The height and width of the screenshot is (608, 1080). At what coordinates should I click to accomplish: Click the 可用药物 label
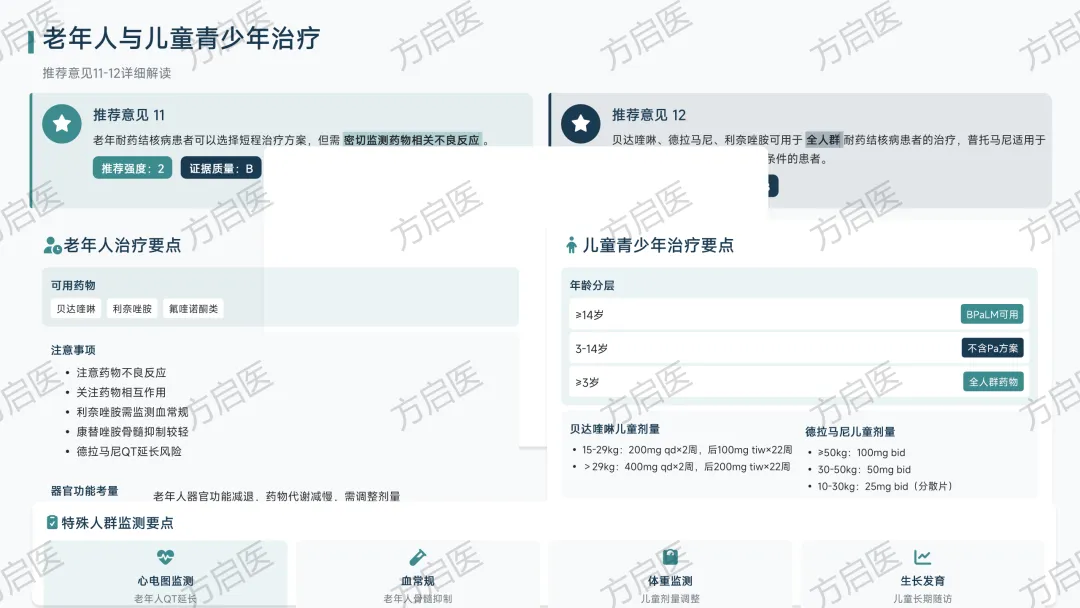click(73, 285)
